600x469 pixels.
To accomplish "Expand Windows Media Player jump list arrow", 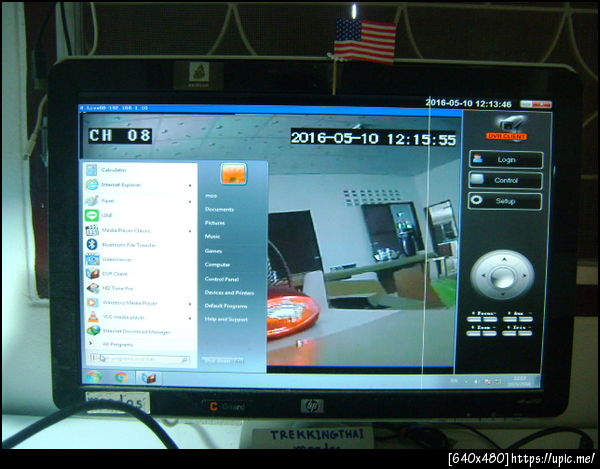I will (190, 304).
